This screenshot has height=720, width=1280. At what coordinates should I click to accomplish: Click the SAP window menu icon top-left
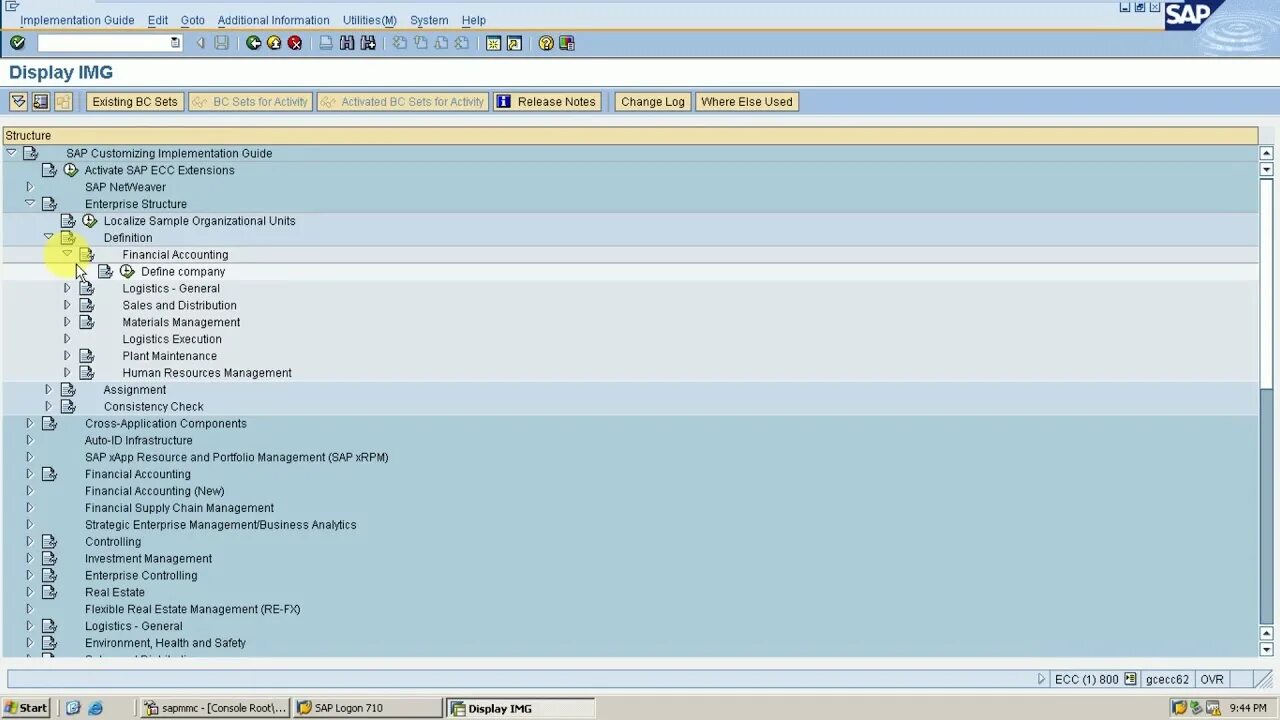click(12, 6)
